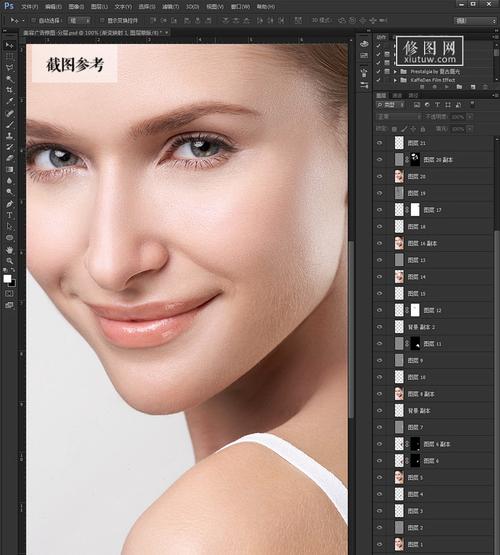The image size is (500, 555).
Task: Select the Dodge tool
Action: (10, 192)
